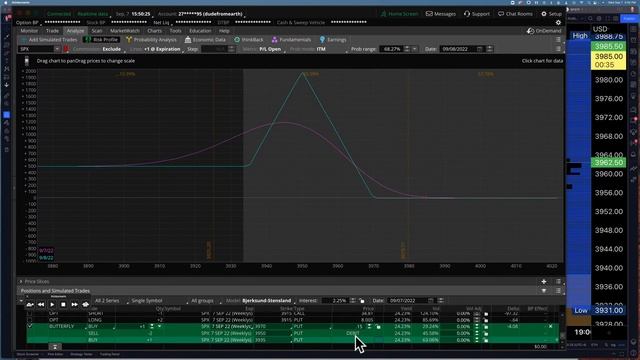The image size is (640, 360).
Task: Open Prob range dropdown arrow
Action: (414, 49)
